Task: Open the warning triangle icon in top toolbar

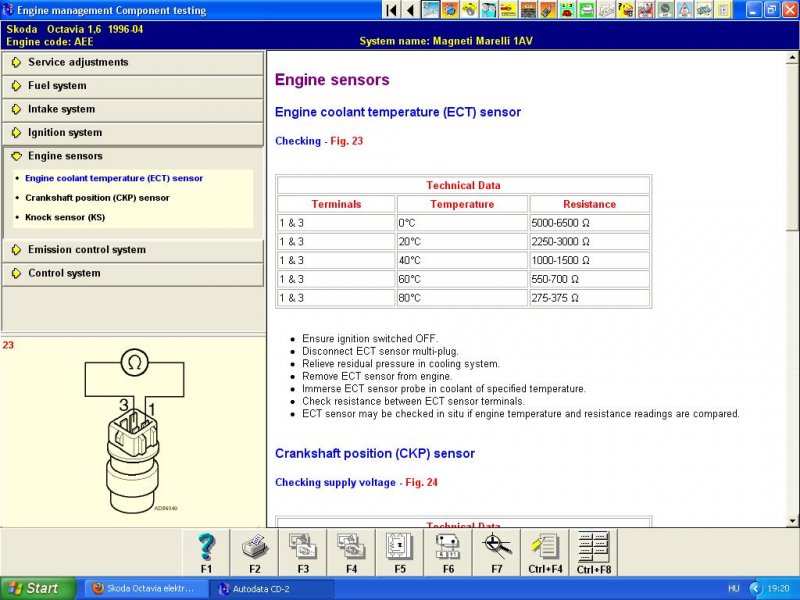Action: click(x=684, y=10)
